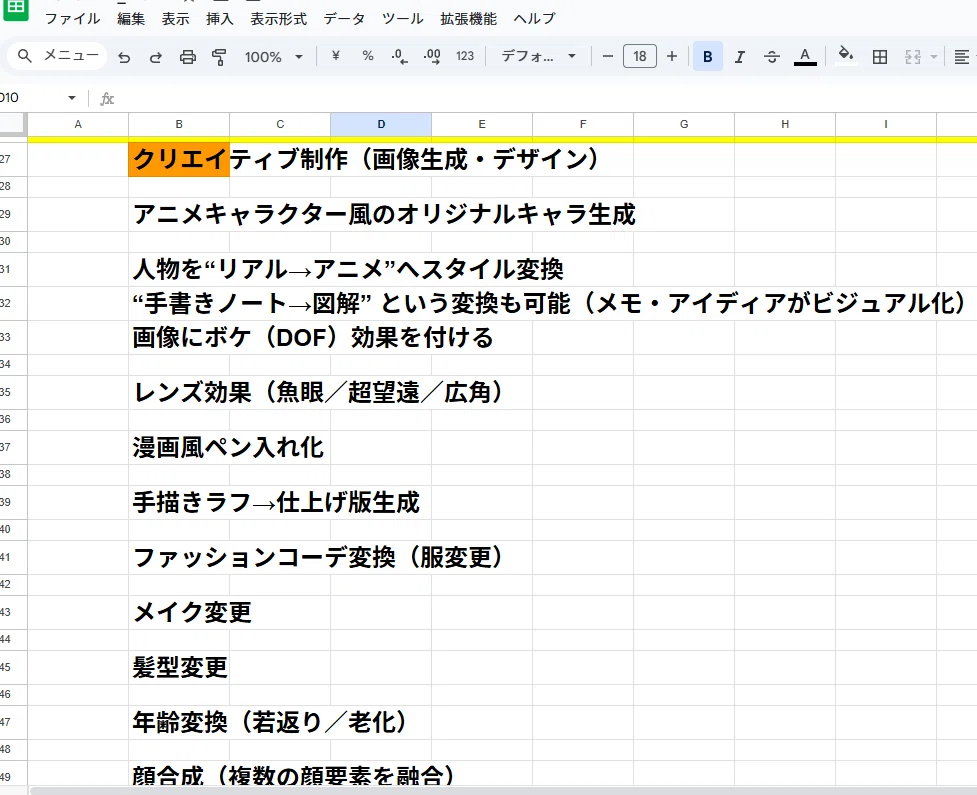Open the 拡張機能 menu
The image size is (977, 795).
(x=469, y=19)
